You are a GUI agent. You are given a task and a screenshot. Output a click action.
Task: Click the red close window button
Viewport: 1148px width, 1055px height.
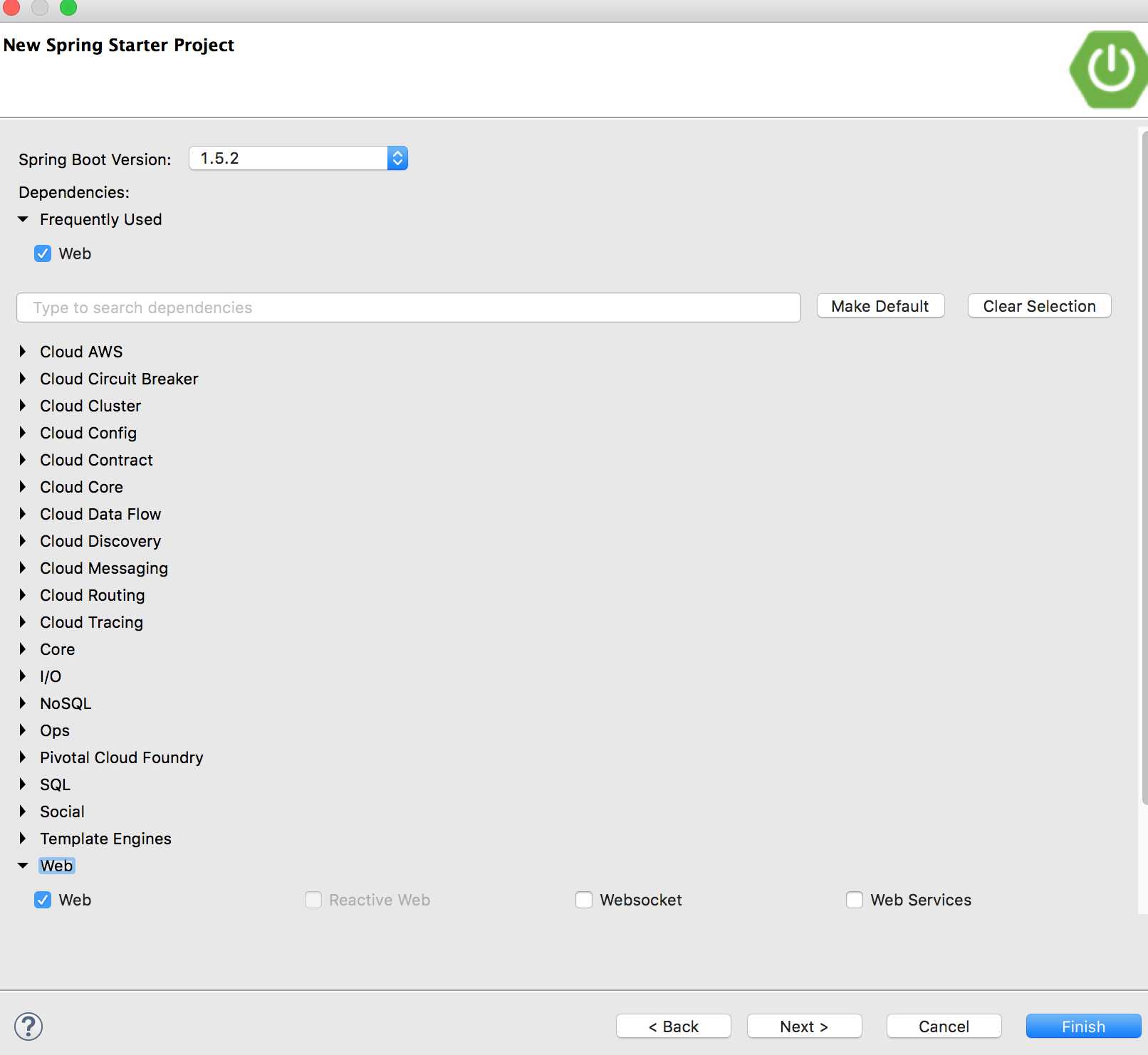(11, 7)
